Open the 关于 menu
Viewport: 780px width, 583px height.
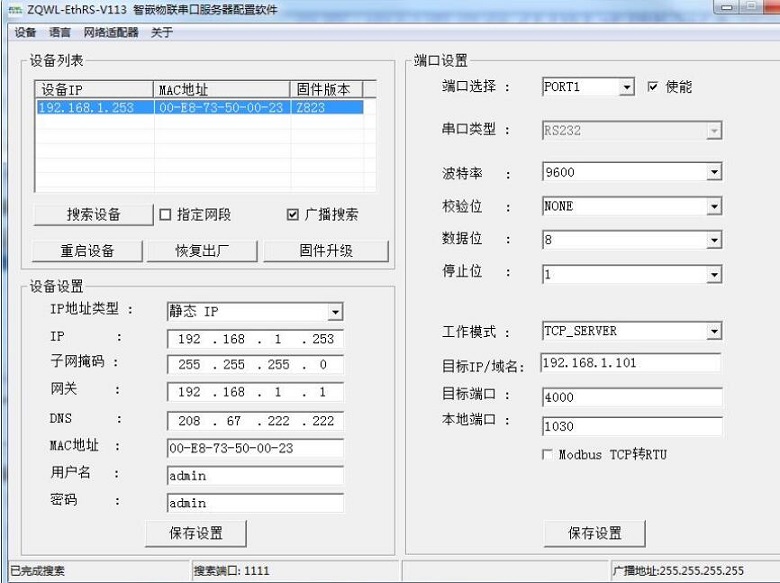(162, 32)
